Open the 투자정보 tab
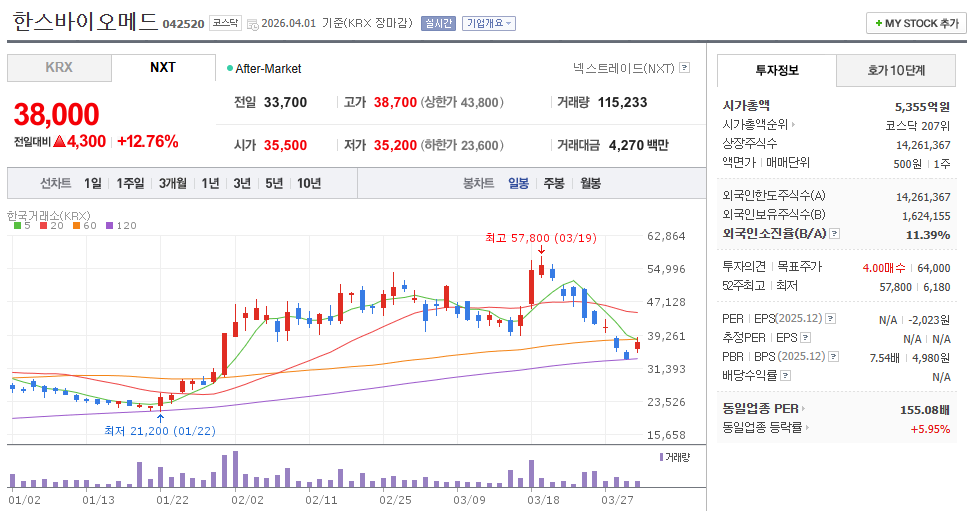 coord(777,71)
